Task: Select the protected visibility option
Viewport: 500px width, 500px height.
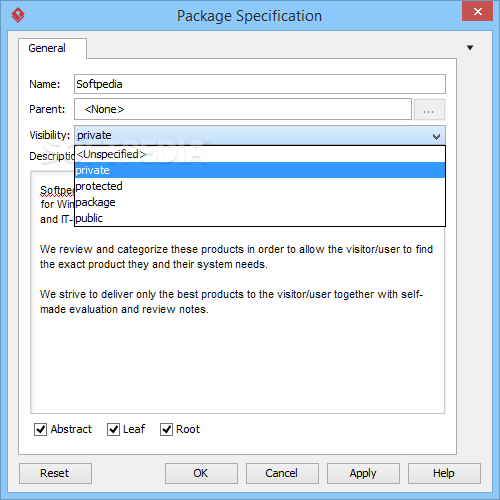Action: point(260,186)
